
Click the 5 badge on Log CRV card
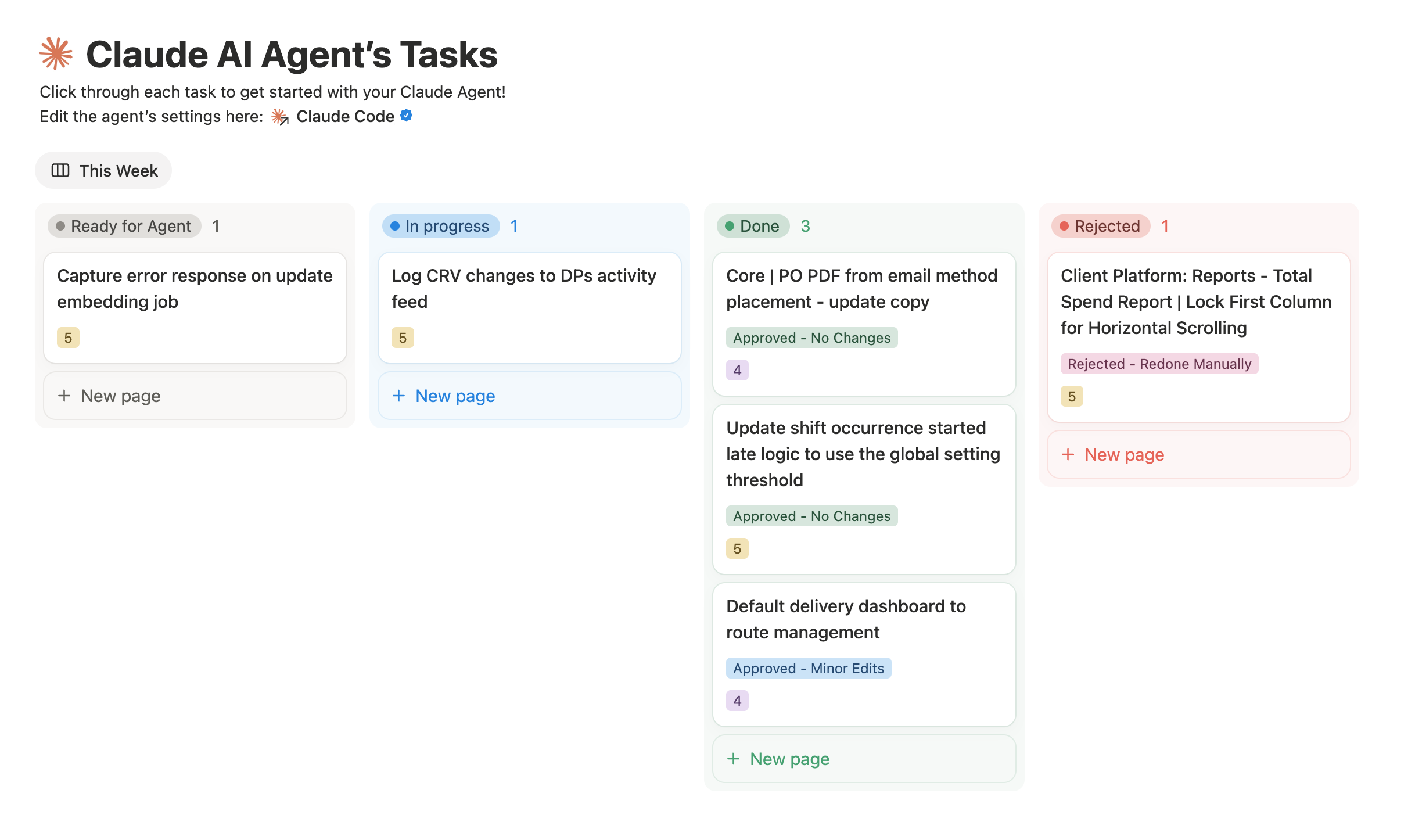[403, 338]
